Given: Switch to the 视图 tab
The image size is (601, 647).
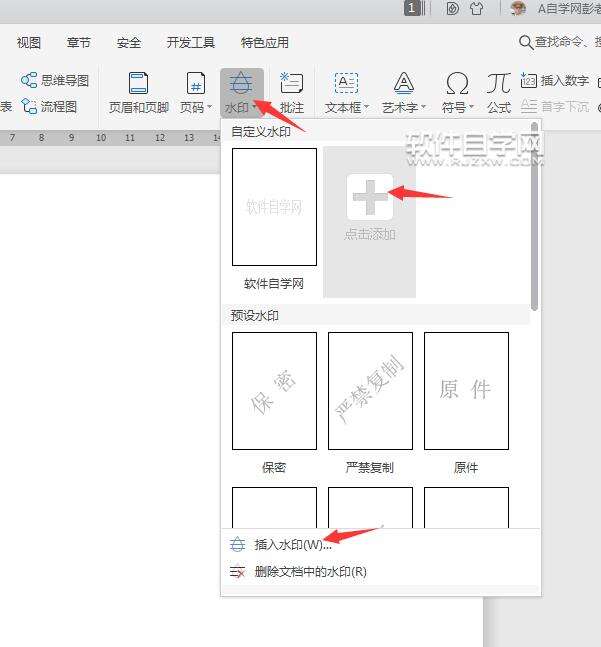Looking at the screenshot, I should pos(28,42).
